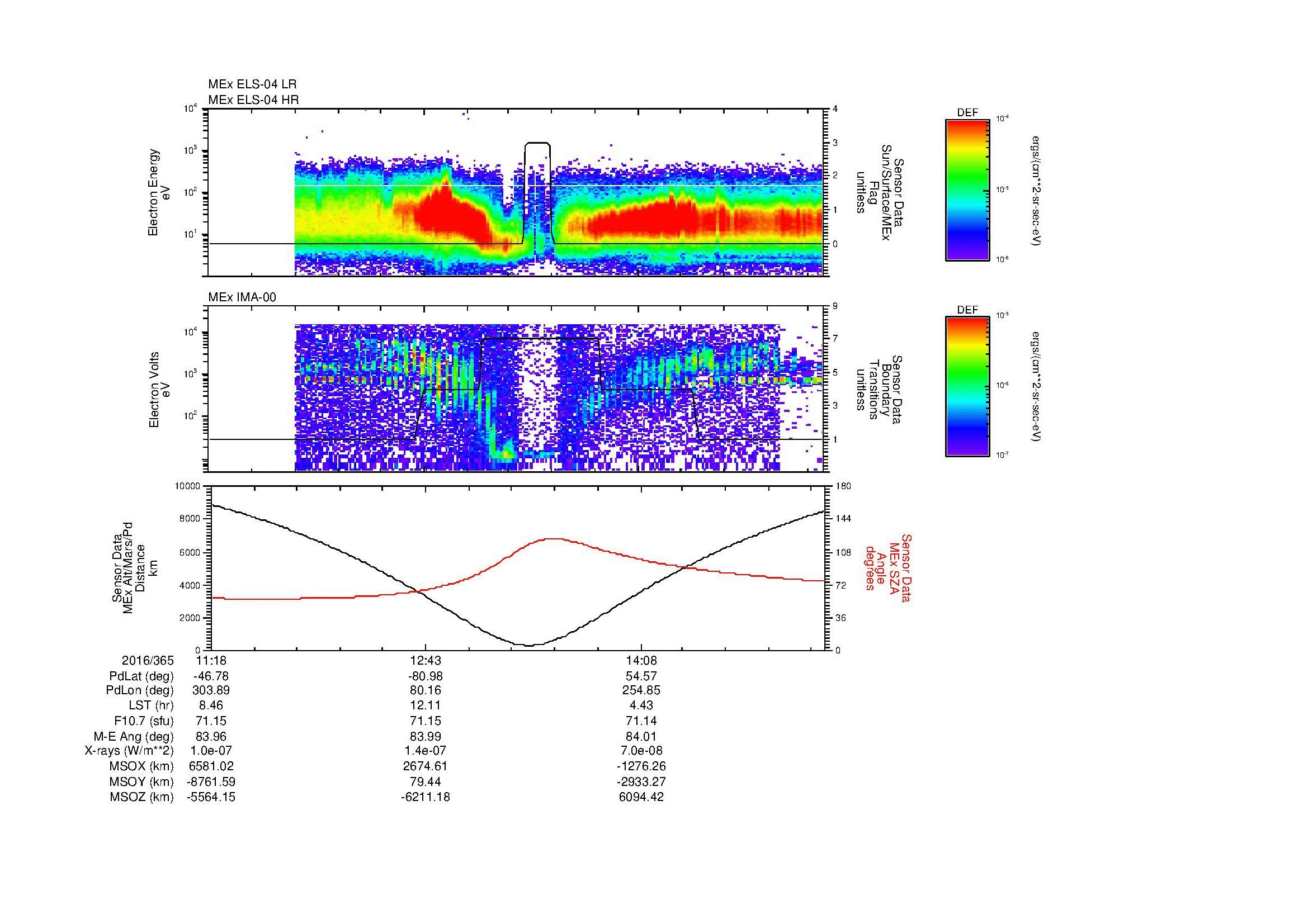Click the 'PdLon (deg)' row label
Image resolution: width=1308 pixels, height=924 pixels.
tap(141, 690)
